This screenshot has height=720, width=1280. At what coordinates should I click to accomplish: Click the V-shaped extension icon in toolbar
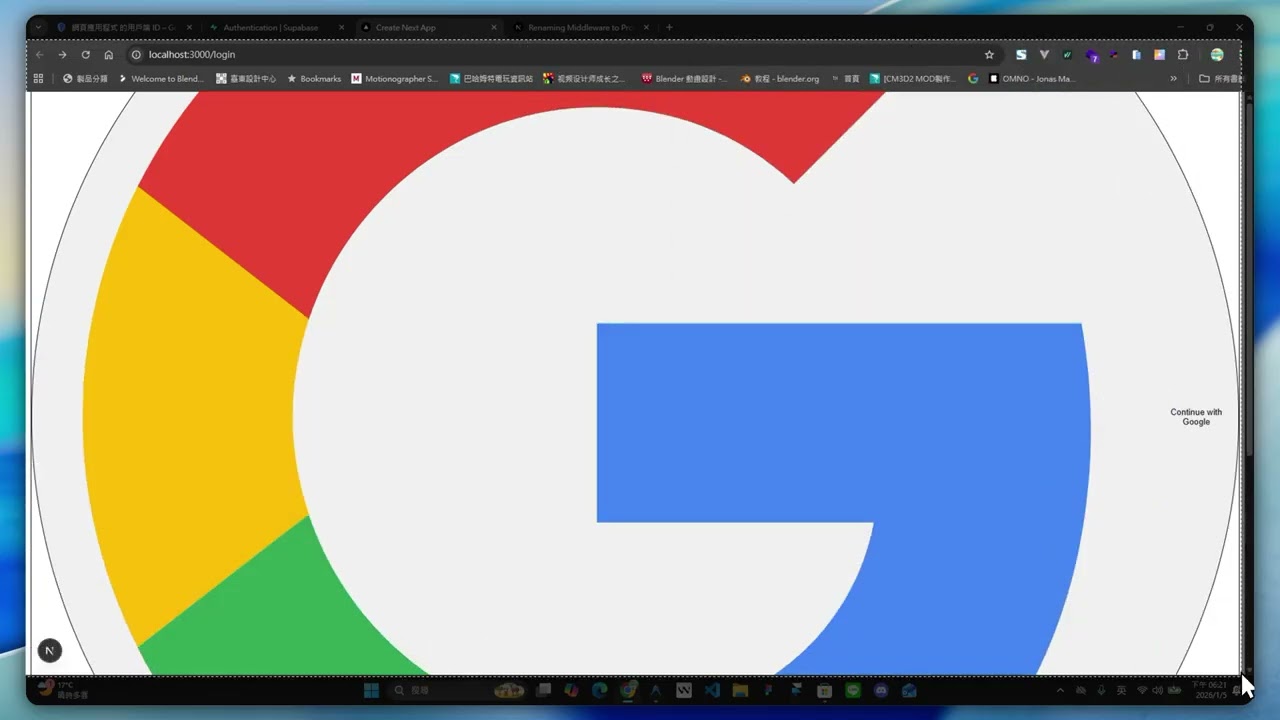[x=1044, y=54]
